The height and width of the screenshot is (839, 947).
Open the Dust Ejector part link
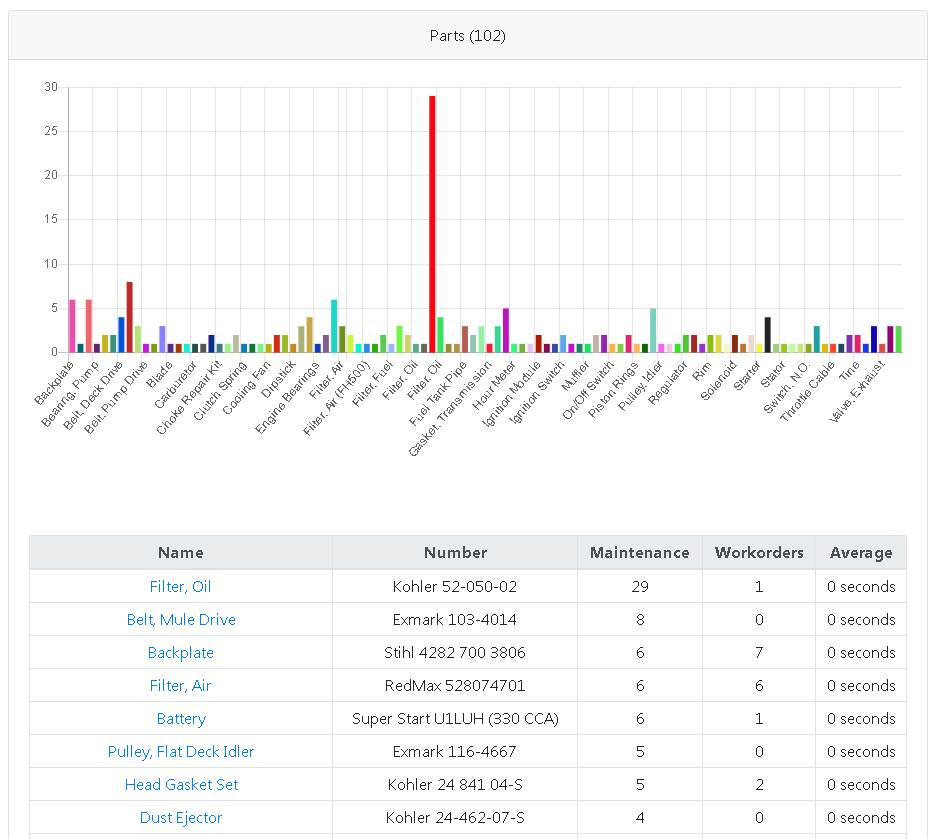pyautogui.click(x=181, y=818)
